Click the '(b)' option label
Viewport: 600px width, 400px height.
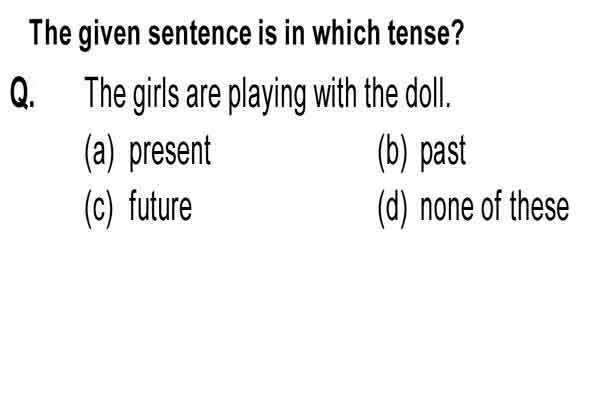pyautogui.click(x=393, y=153)
